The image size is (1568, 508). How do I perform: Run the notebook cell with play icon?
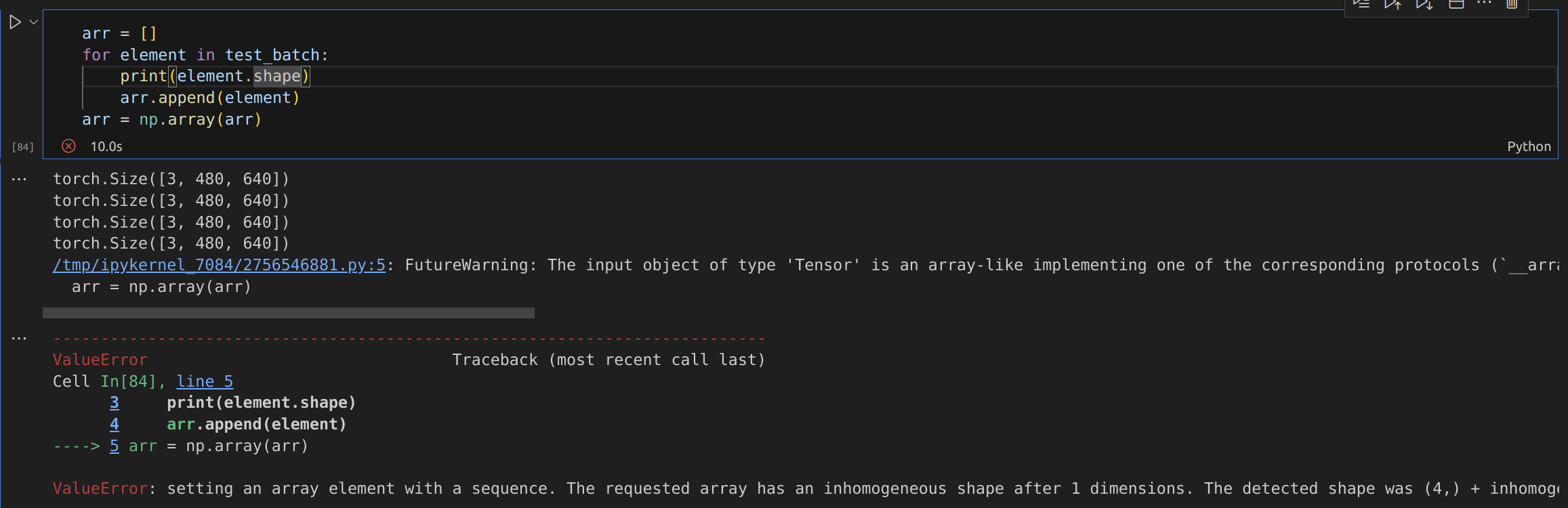coord(15,22)
